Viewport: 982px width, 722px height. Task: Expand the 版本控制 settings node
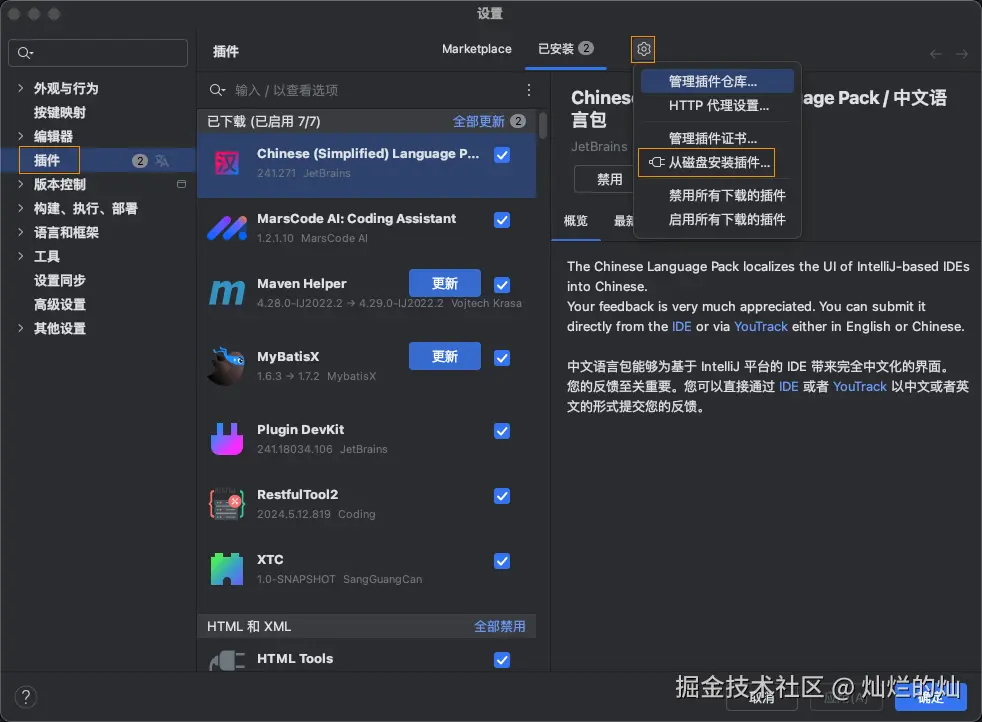coord(21,184)
